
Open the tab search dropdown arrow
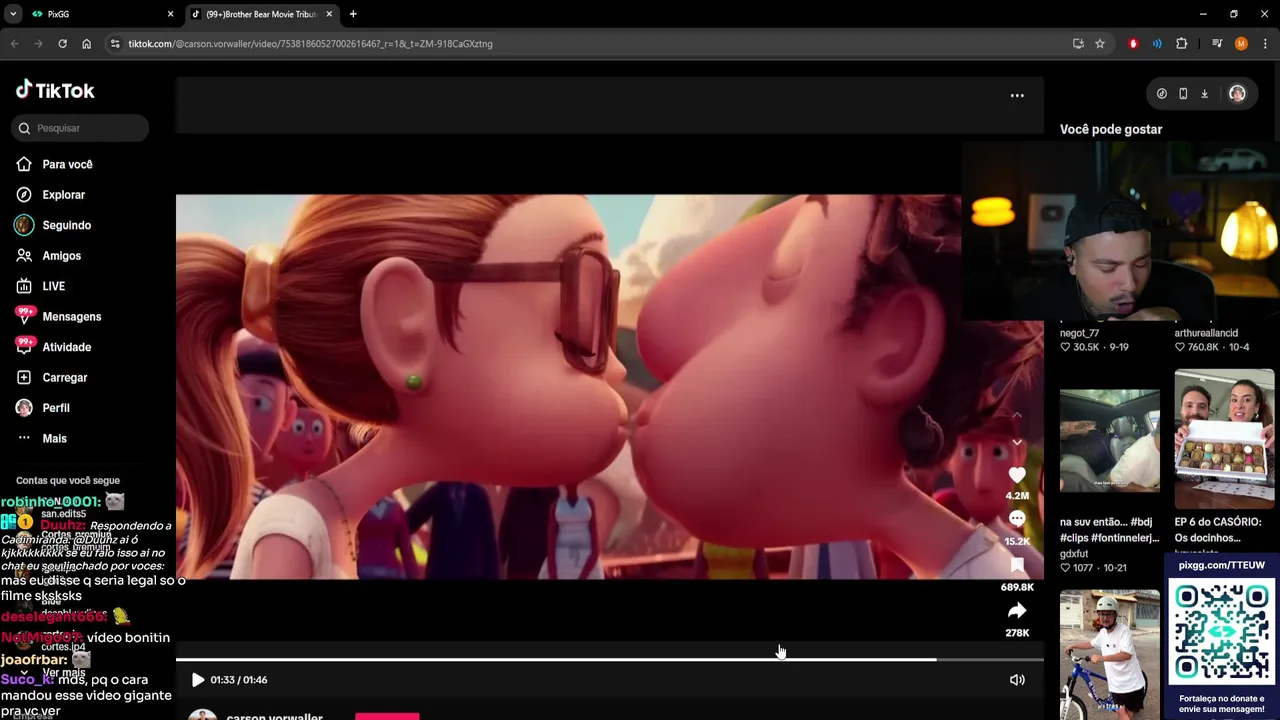pos(13,14)
